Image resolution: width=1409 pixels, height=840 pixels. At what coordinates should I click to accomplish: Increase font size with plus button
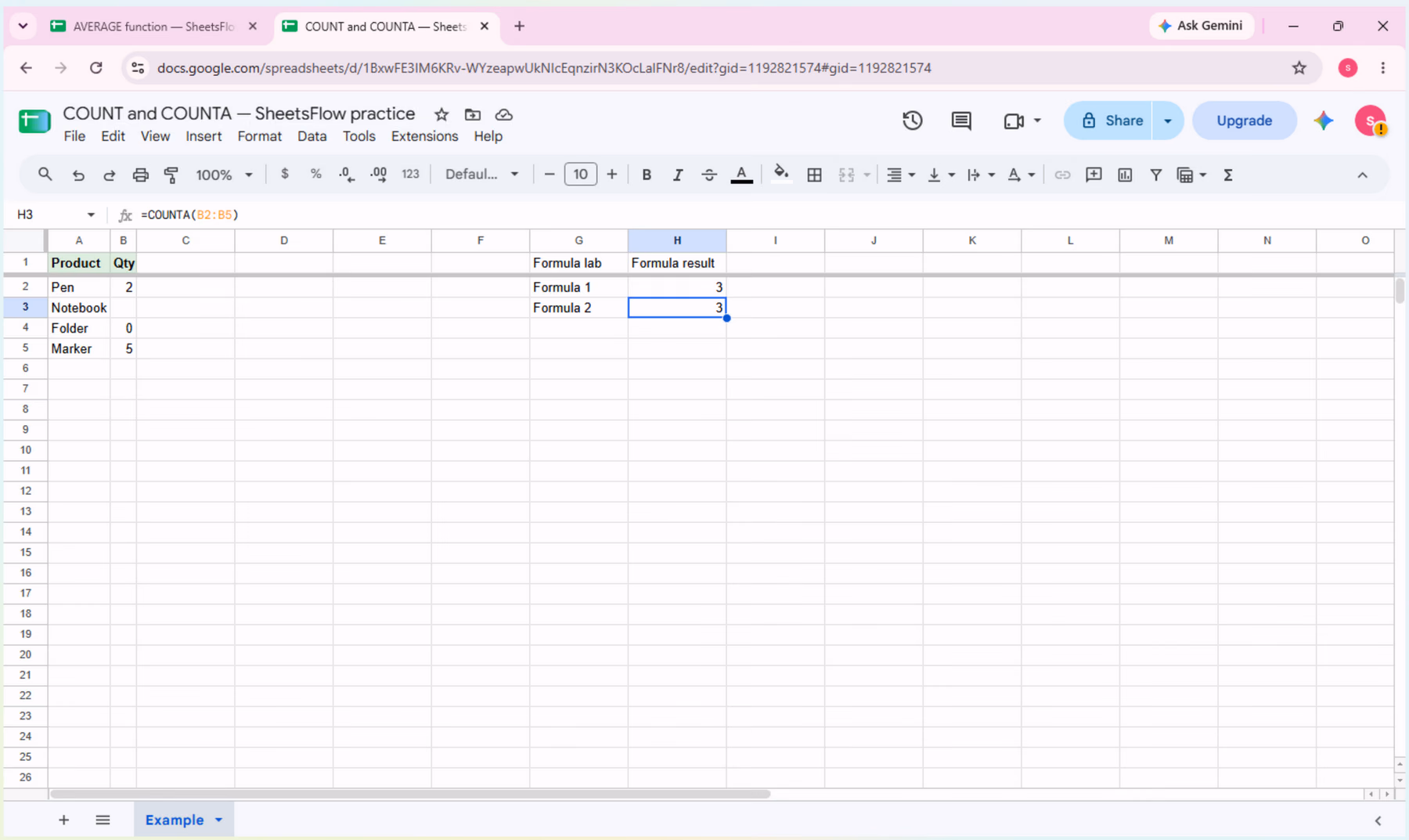(x=612, y=175)
